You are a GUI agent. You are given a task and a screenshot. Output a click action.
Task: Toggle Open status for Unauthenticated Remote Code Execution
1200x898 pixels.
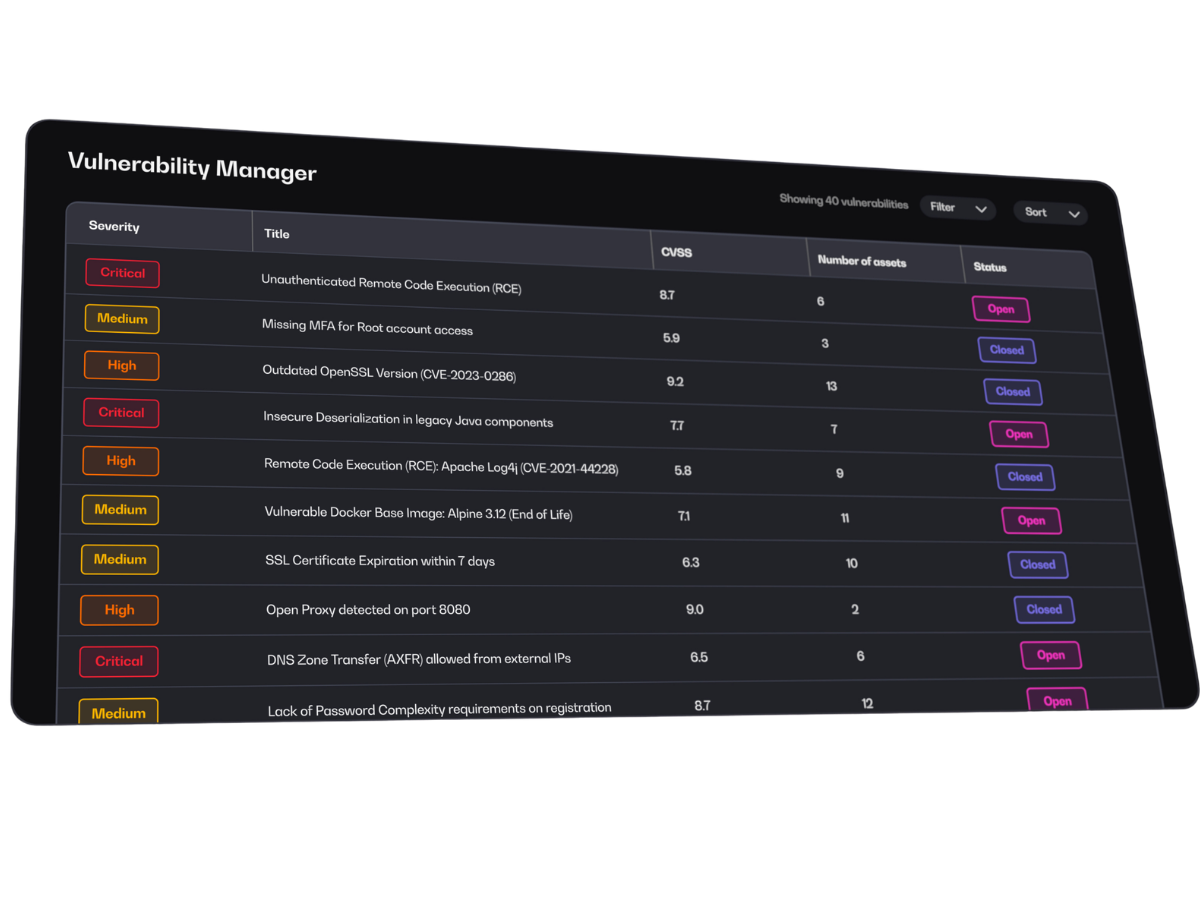click(1001, 309)
